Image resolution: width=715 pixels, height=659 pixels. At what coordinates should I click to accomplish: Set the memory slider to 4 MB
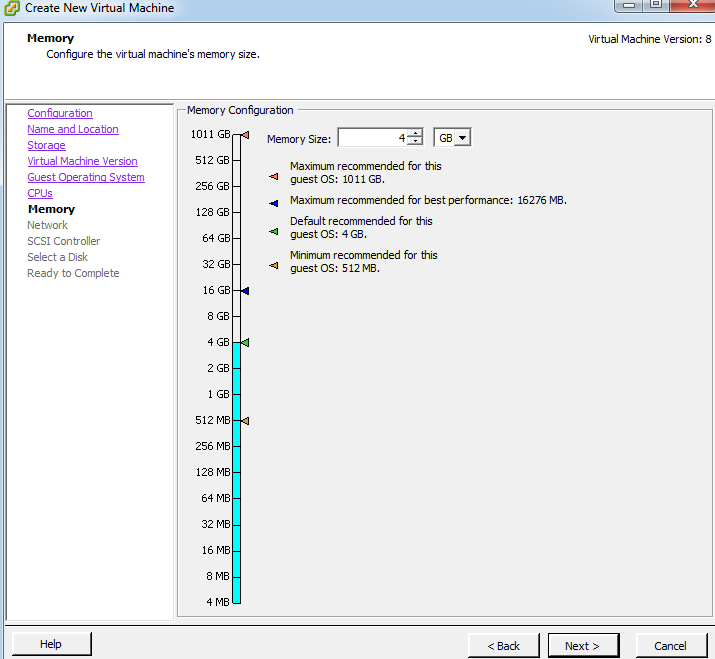coord(236,602)
